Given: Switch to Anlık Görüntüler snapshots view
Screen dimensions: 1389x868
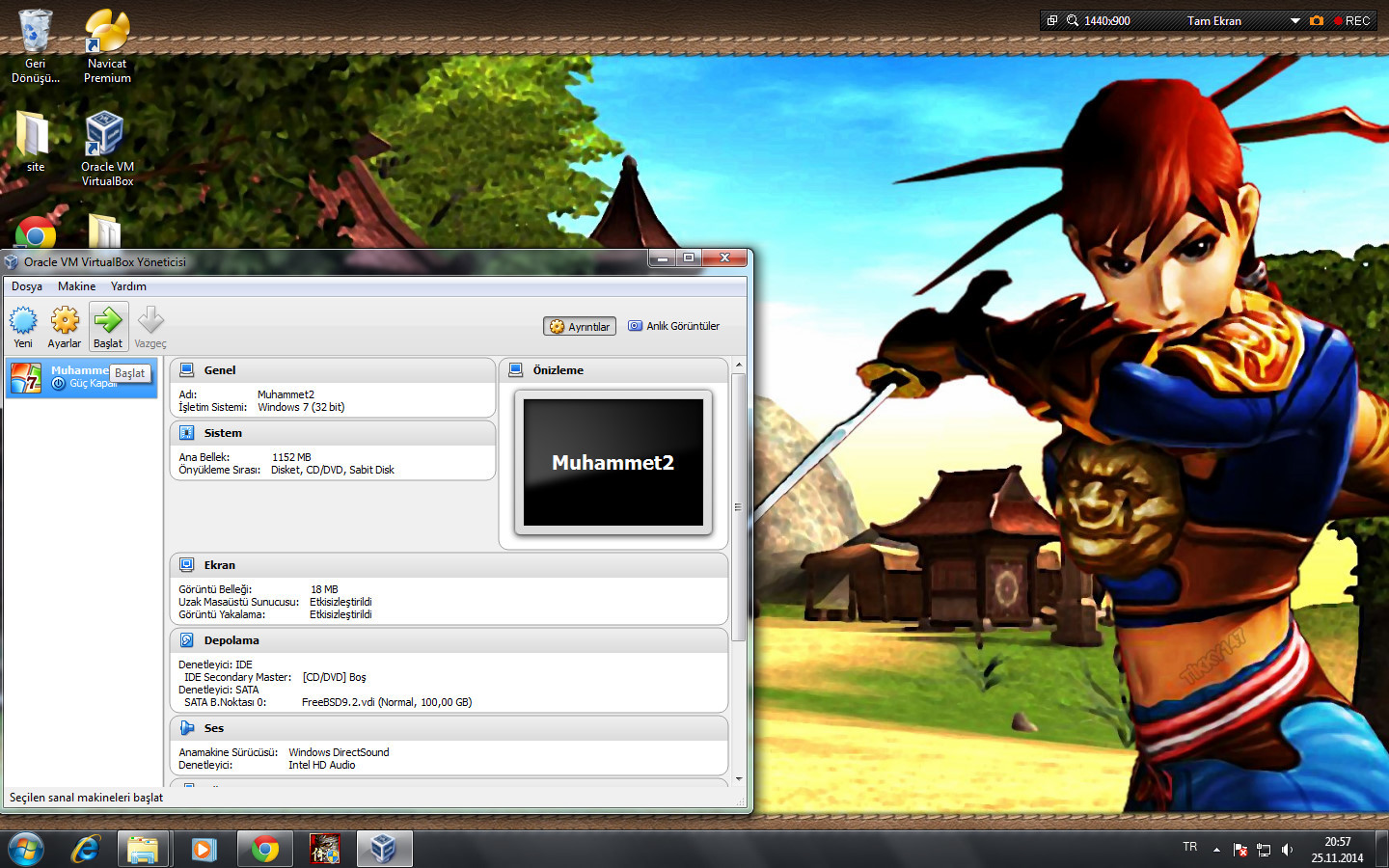Looking at the screenshot, I should (x=674, y=326).
